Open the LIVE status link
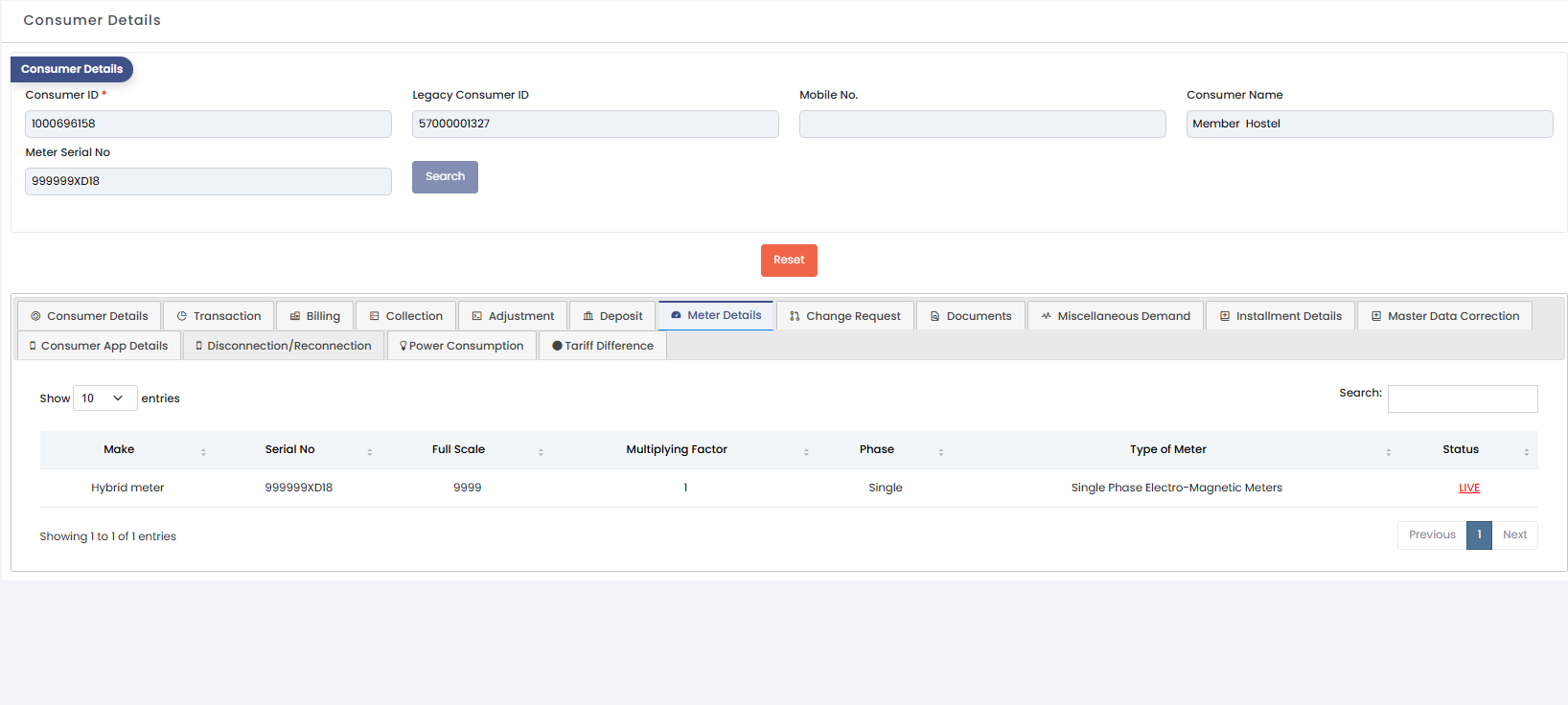 pyautogui.click(x=1469, y=489)
